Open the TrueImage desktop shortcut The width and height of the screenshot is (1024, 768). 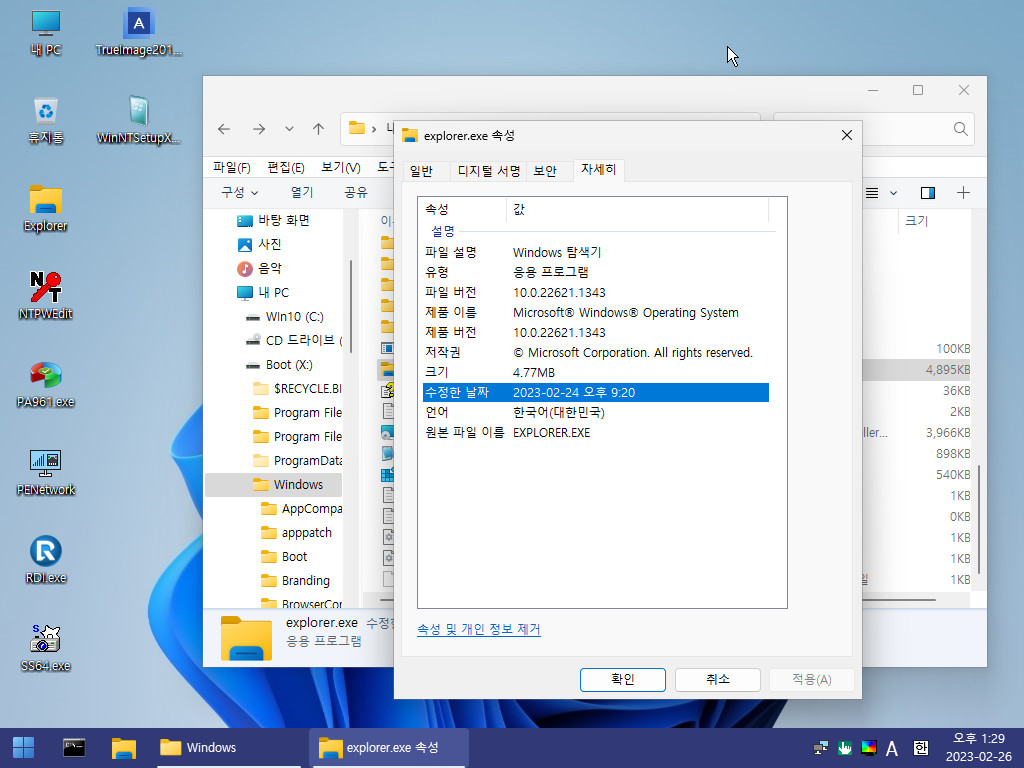tap(138, 33)
